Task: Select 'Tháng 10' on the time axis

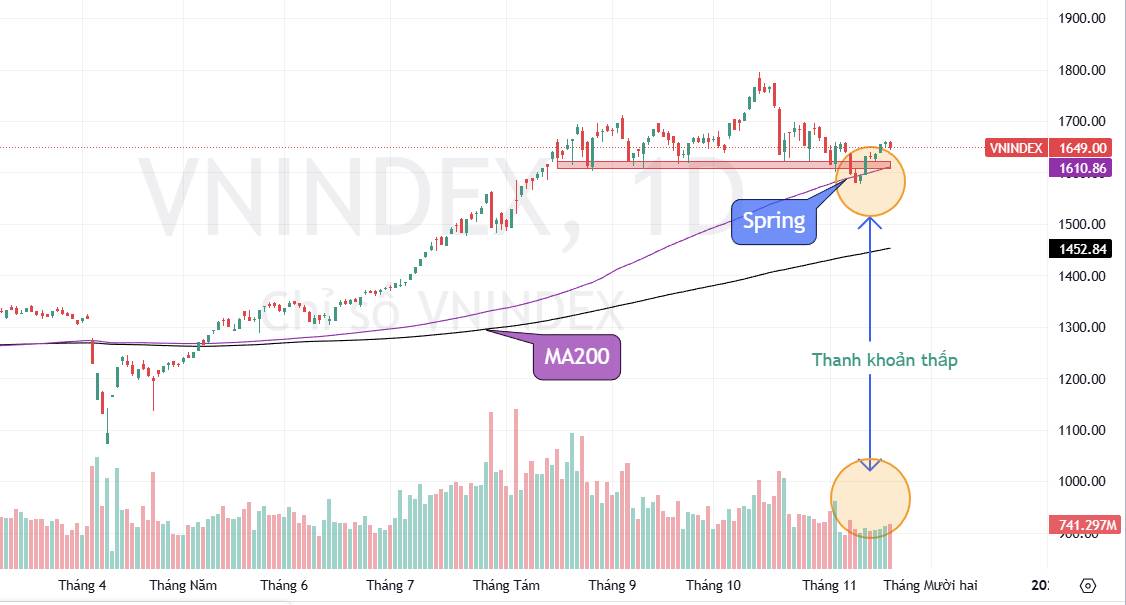Action: [713, 585]
